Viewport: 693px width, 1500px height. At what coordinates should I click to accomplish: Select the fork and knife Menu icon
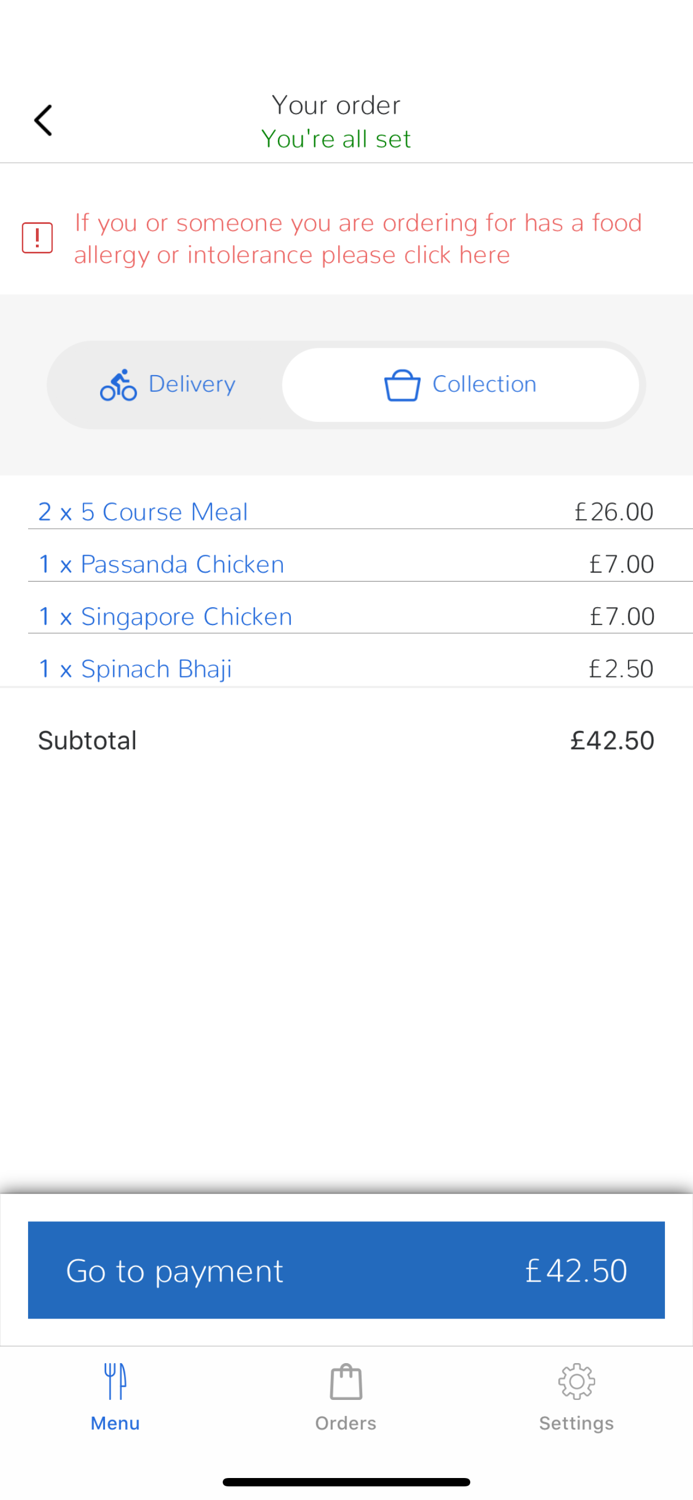tap(115, 1380)
